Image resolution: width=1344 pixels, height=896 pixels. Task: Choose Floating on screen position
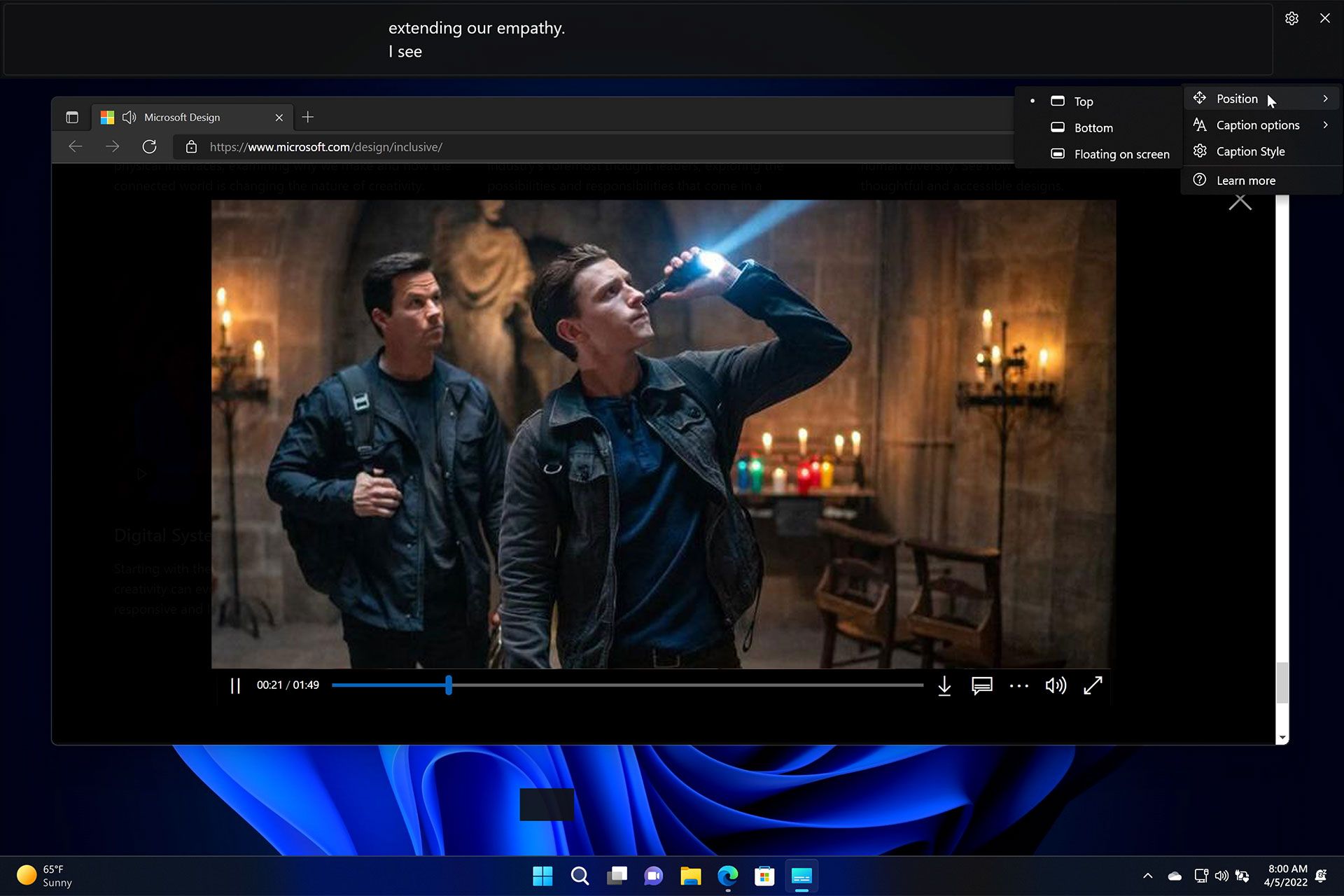[x=1121, y=154]
